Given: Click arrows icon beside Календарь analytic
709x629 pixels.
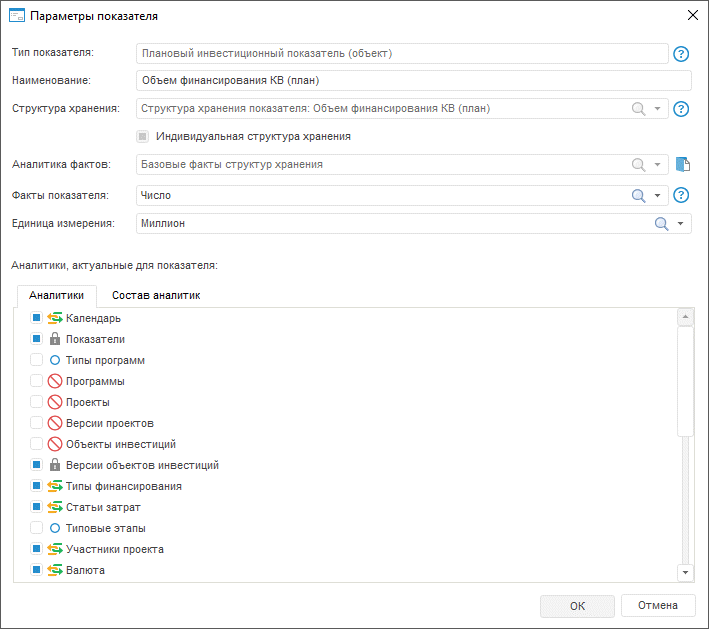Looking at the screenshot, I should 55,318.
